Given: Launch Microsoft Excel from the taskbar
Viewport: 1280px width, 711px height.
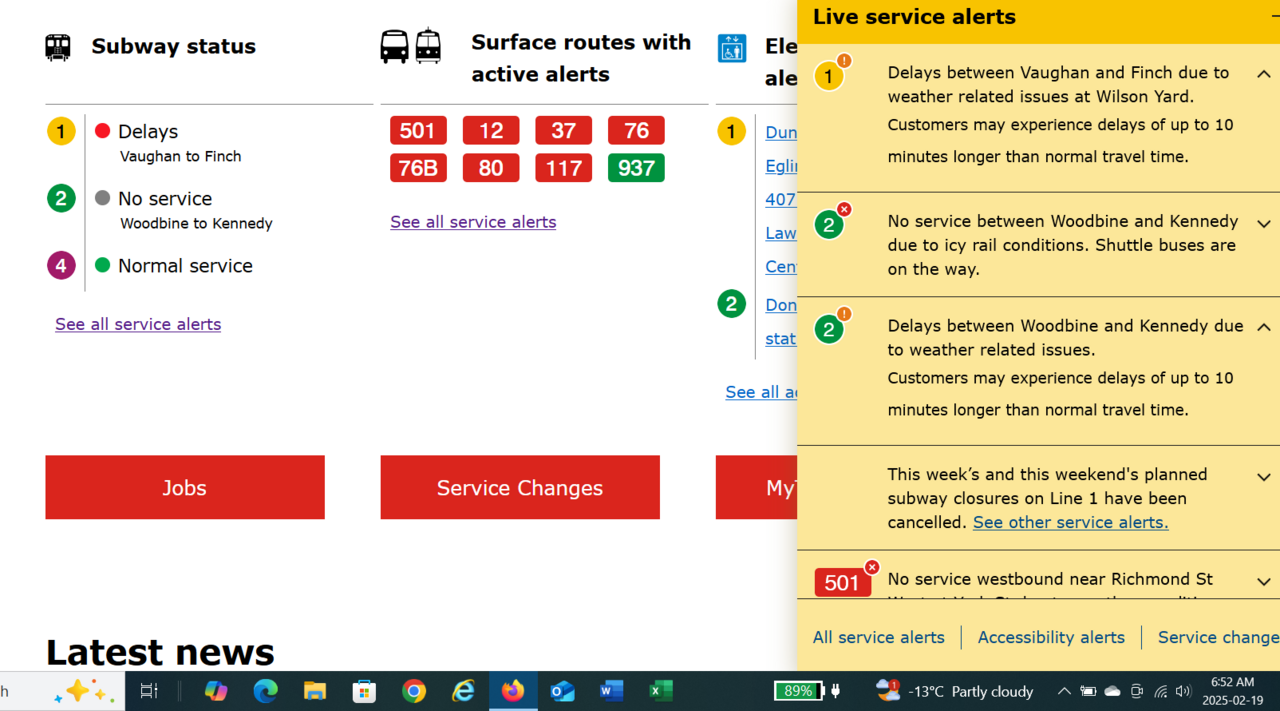Looking at the screenshot, I should point(660,691).
